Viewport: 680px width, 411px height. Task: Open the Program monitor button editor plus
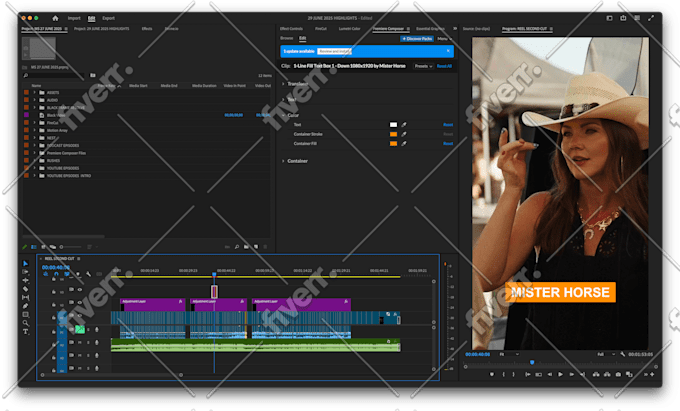[x=652, y=374]
